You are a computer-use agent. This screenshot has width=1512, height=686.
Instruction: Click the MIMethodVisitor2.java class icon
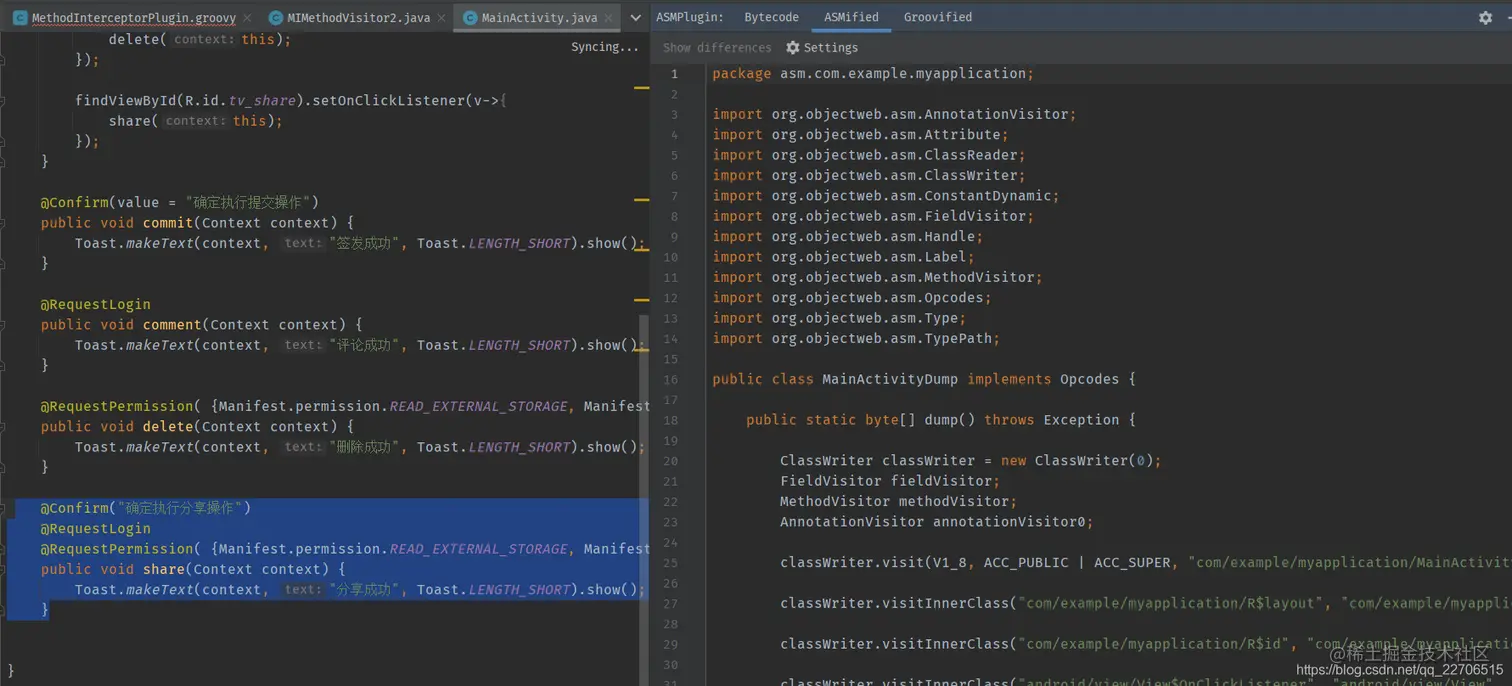(276, 17)
